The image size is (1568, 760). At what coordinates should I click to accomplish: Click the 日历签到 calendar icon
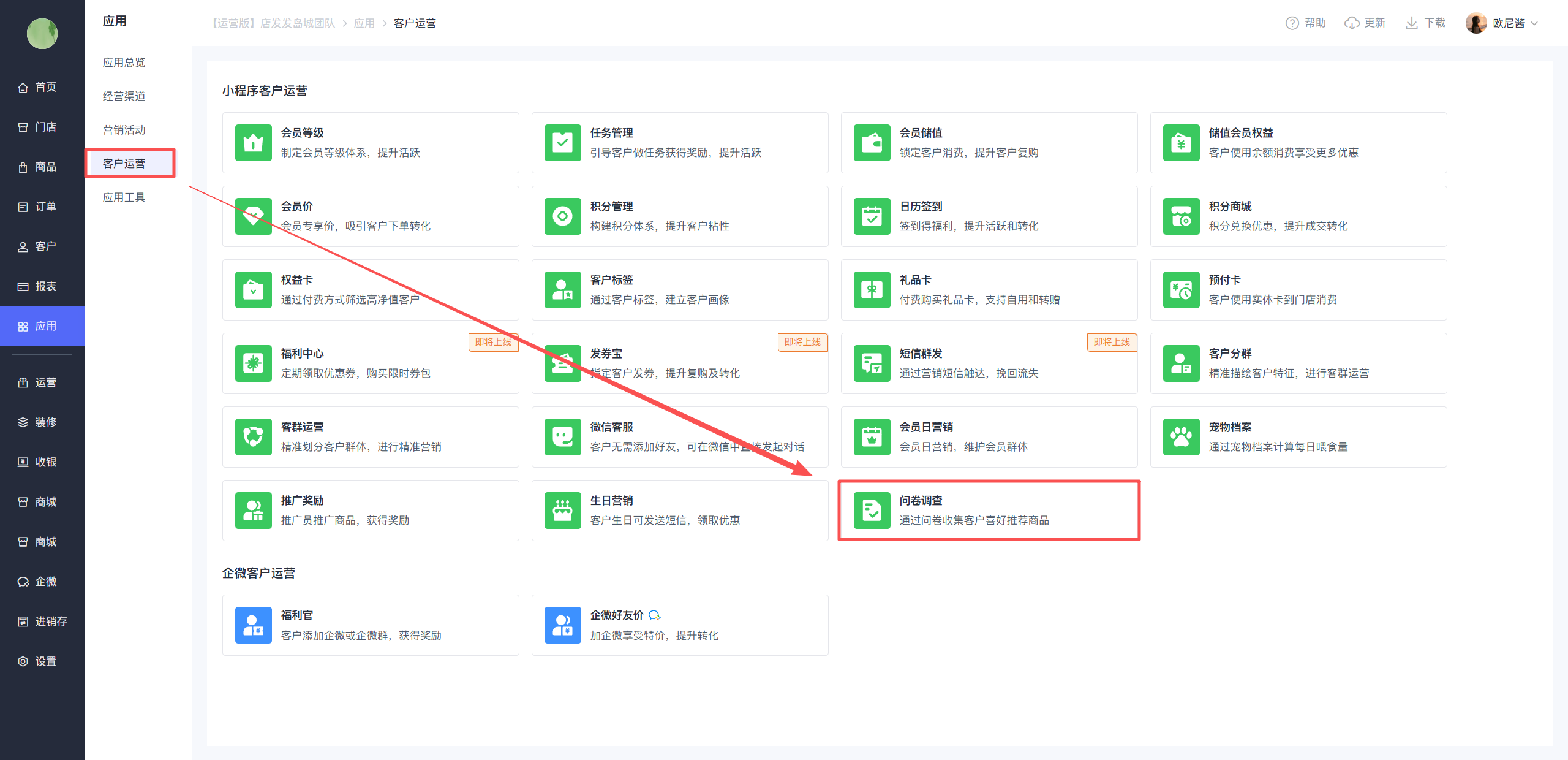[x=872, y=216]
